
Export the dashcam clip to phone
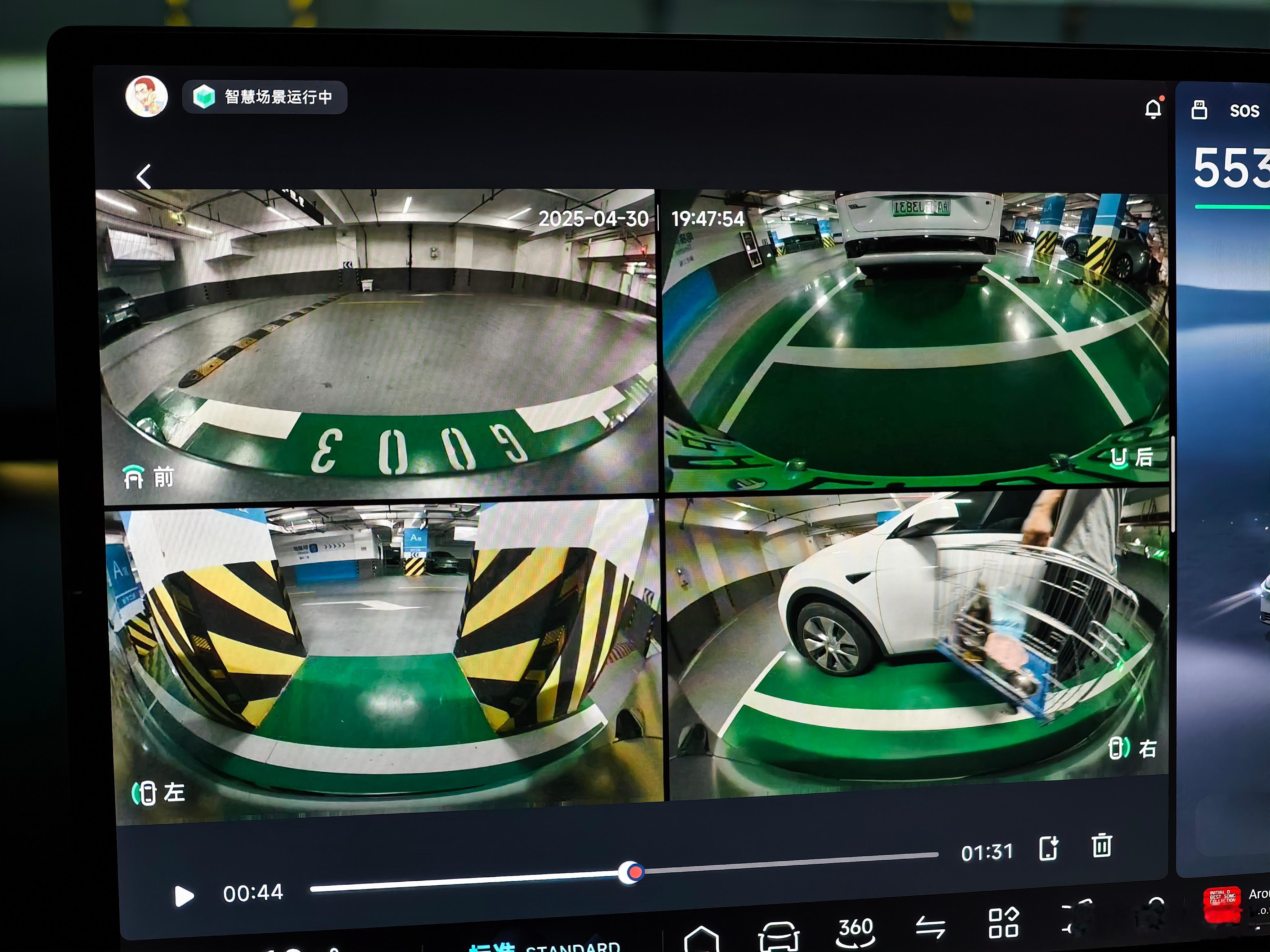(x=1048, y=848)
